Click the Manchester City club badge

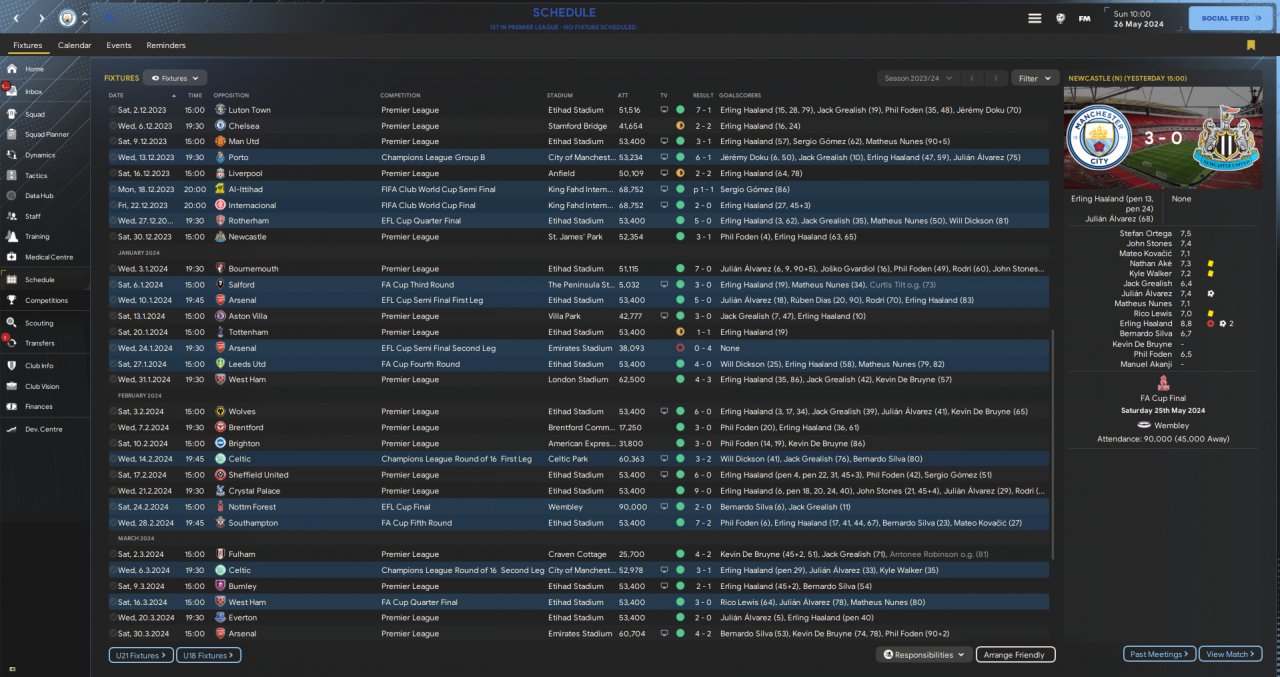(68, 18)
